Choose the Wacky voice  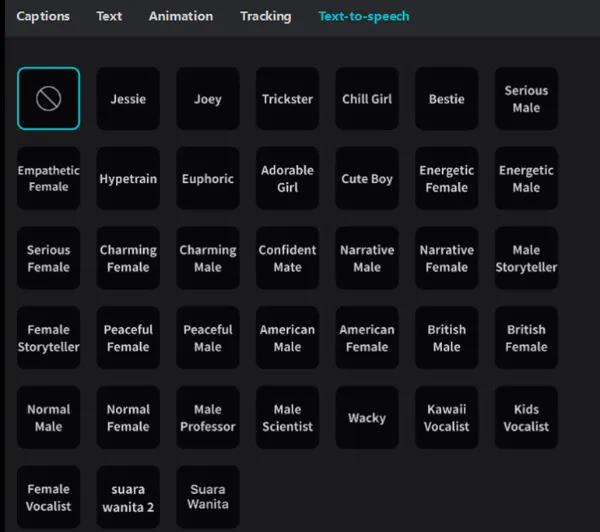tap(367, 417)
